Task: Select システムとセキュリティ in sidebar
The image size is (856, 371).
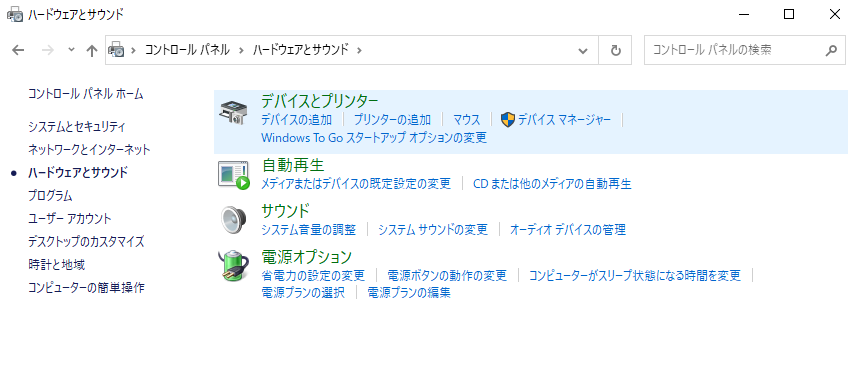Action: click(77, 127)
